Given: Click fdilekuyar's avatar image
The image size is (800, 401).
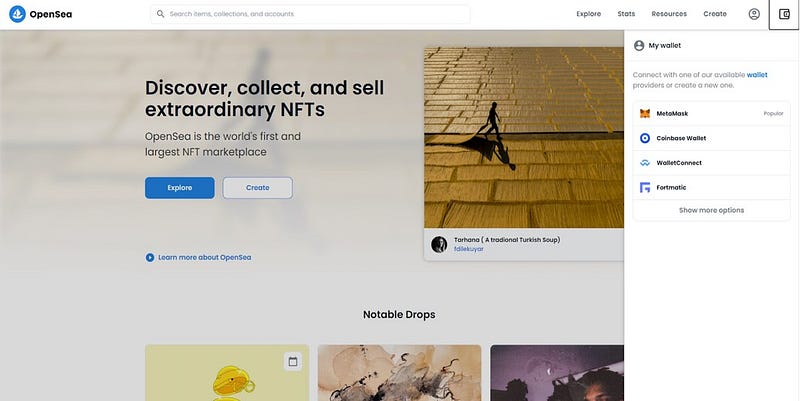Looking at the screenshot, I should click(439, 244).
